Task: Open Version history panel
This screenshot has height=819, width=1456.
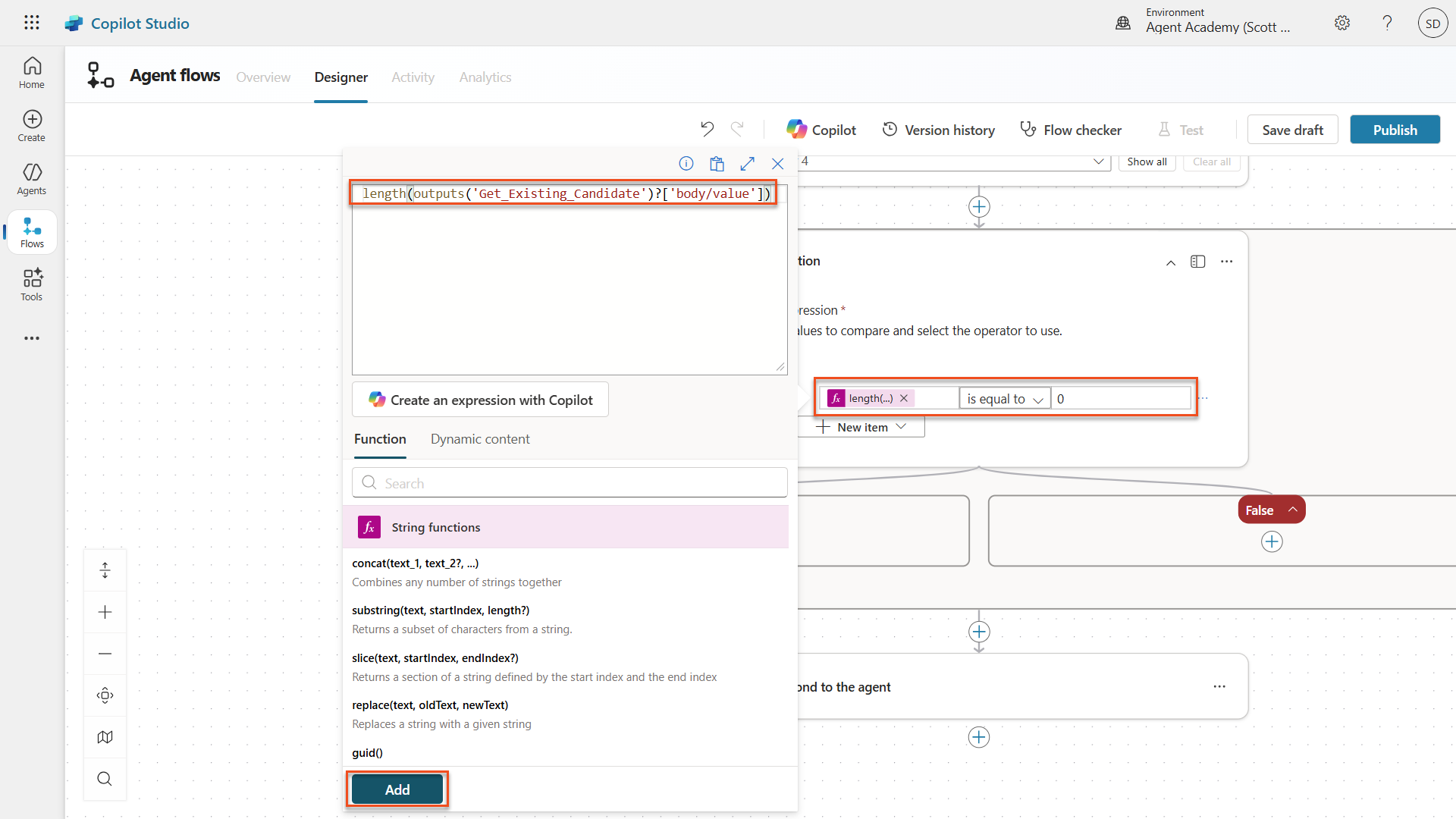Action: [938, 130]
